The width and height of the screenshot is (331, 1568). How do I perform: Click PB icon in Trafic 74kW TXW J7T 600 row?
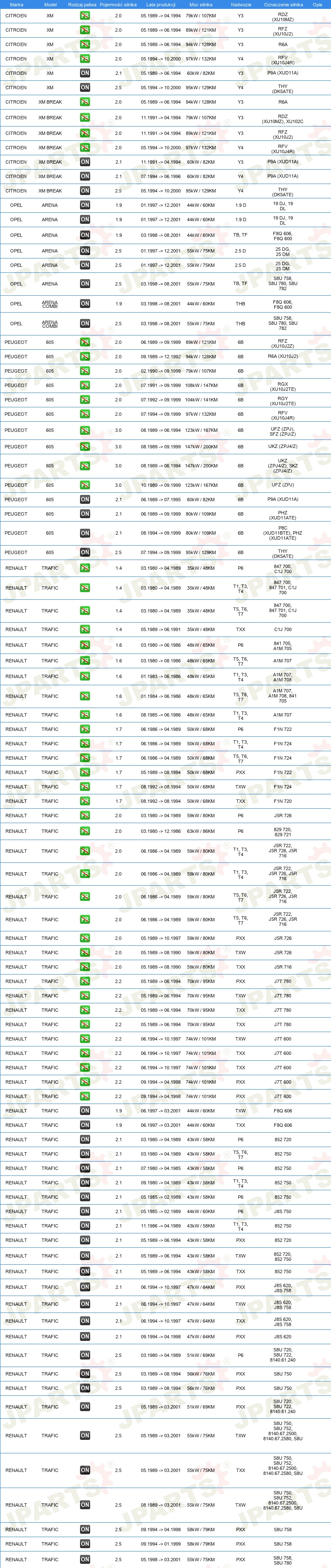click(85, 1039)
